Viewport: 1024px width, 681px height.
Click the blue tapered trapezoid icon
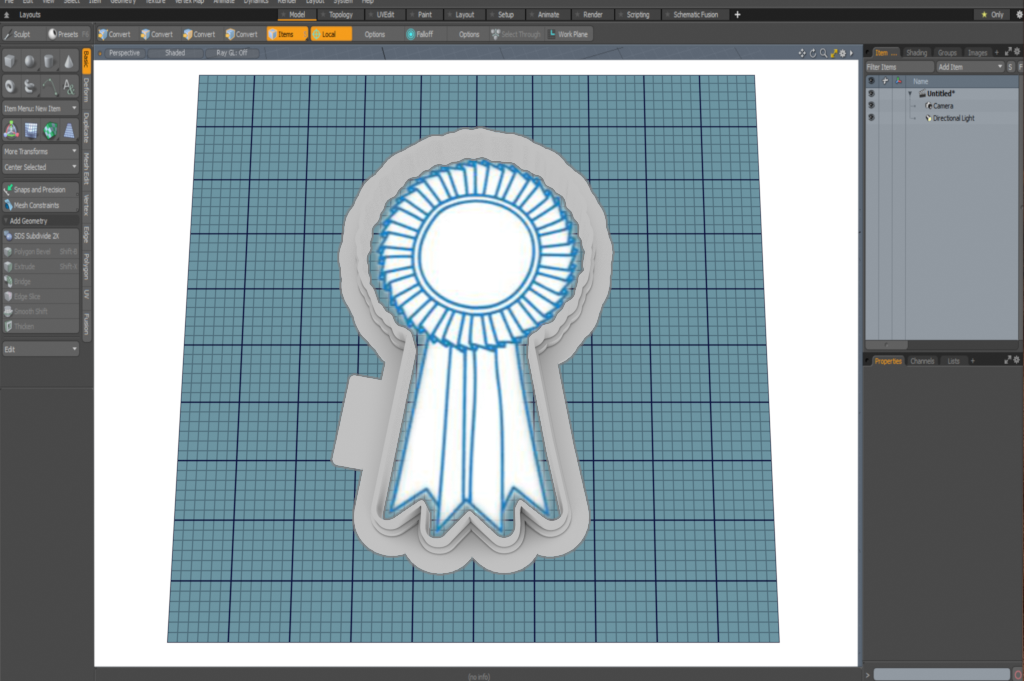point(69,131)
